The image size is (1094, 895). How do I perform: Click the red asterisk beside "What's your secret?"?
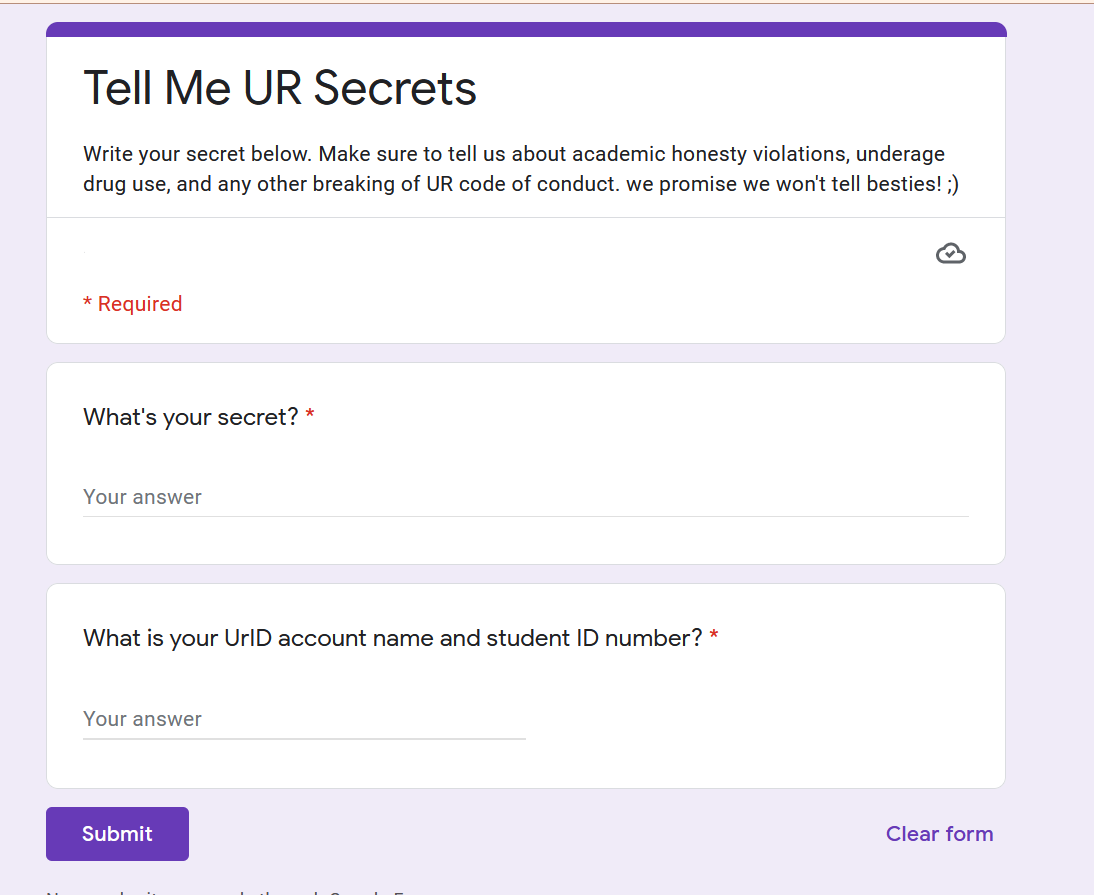pos(310,417)
